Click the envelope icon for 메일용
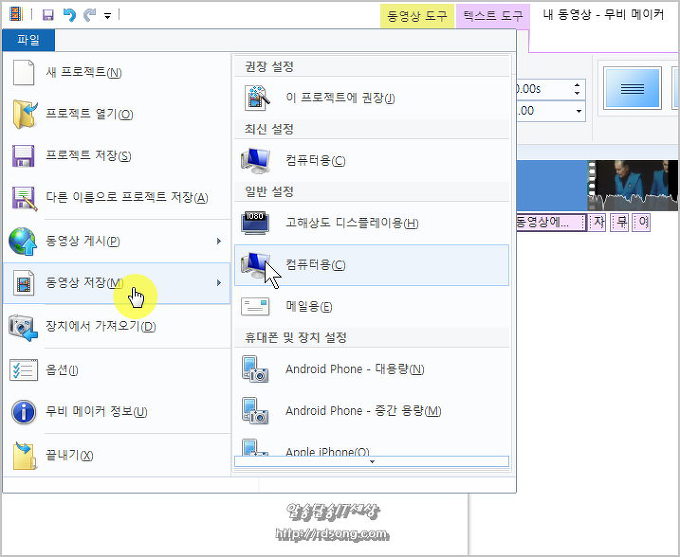This screenshot has height=557, width=680. point(255,306)
